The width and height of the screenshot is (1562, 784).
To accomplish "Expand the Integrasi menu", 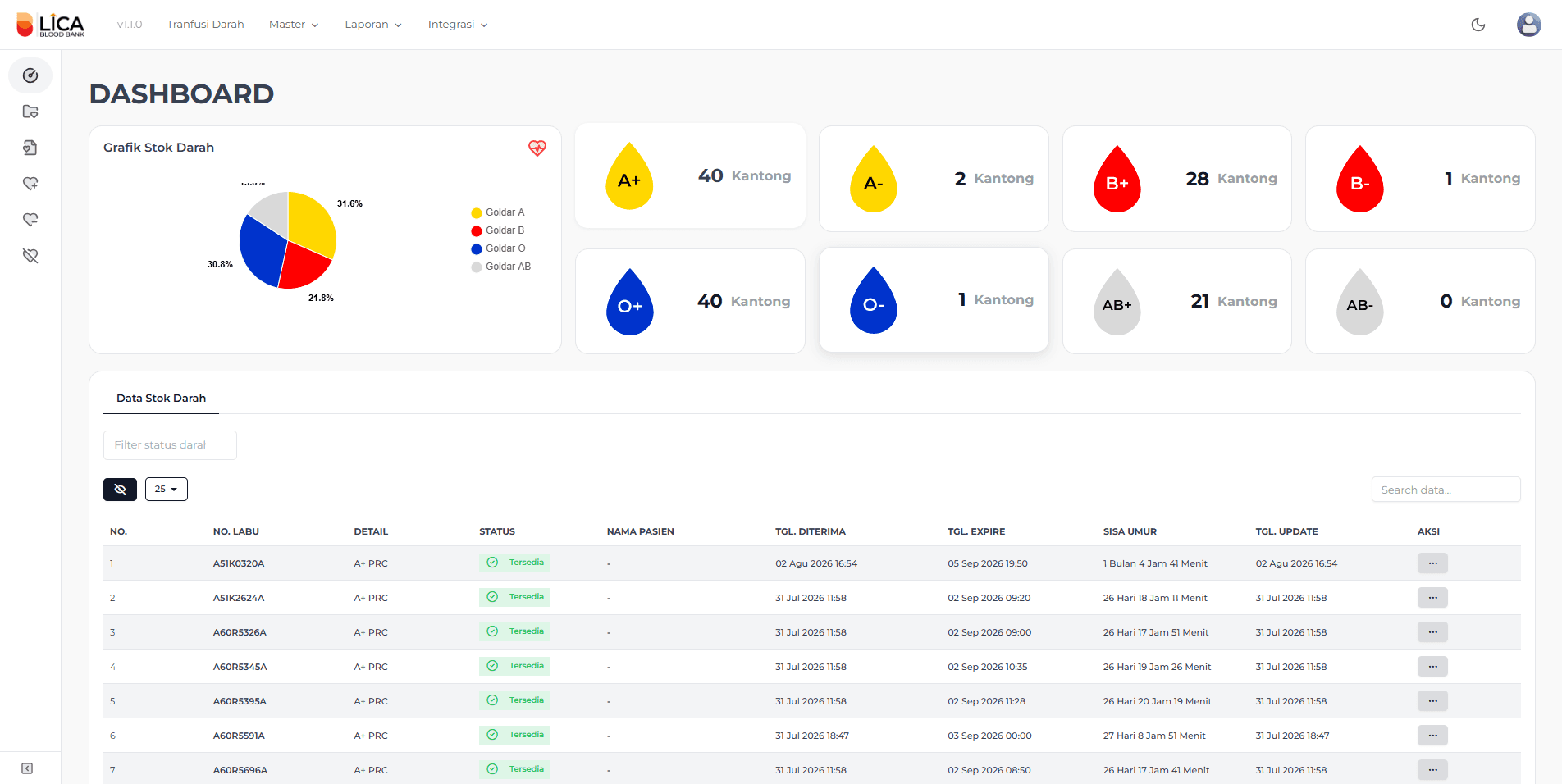I will [458, 25].
